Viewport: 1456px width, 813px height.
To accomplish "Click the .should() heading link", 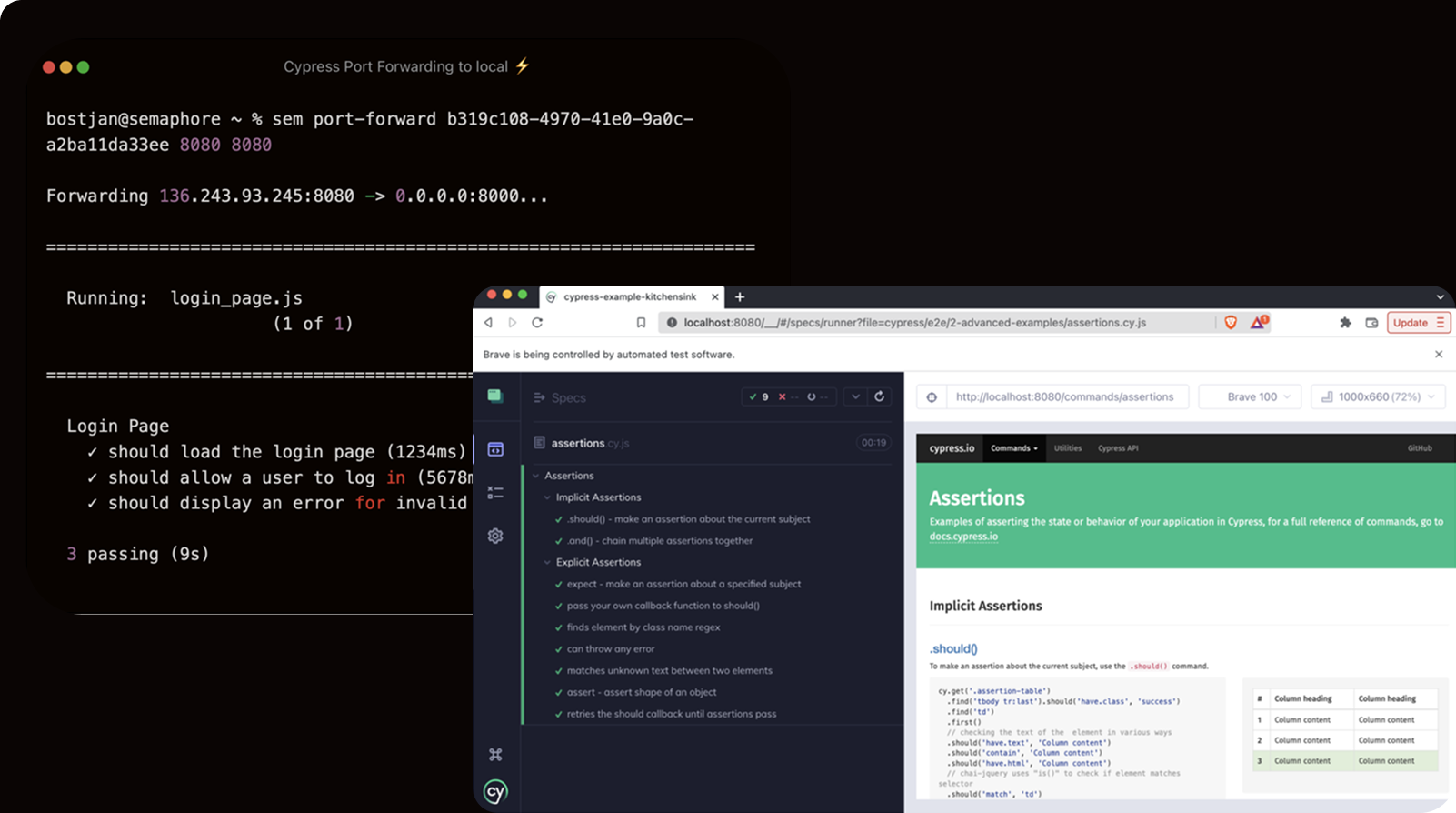I will 953,648.
